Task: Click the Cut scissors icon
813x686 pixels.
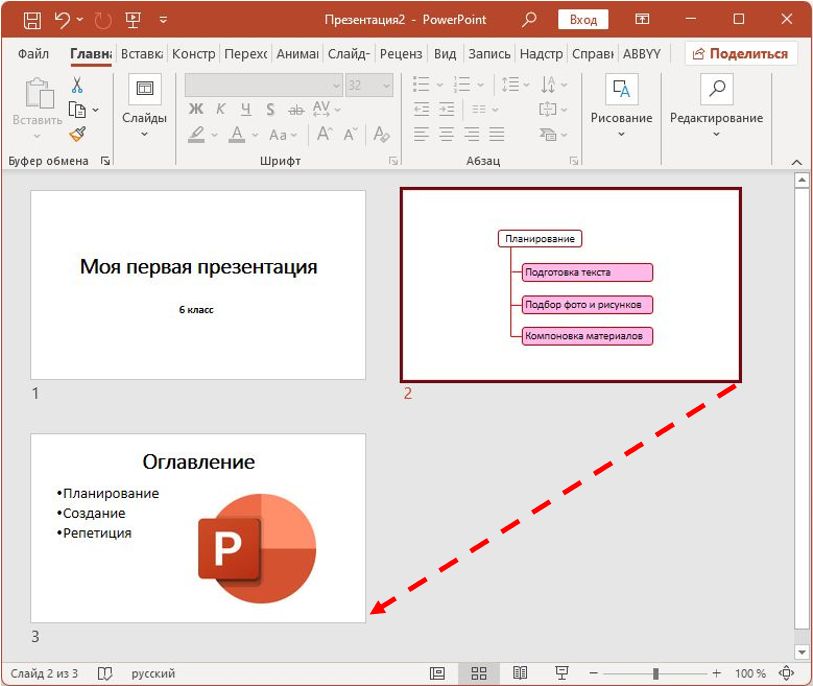Action: click(77, 86)
